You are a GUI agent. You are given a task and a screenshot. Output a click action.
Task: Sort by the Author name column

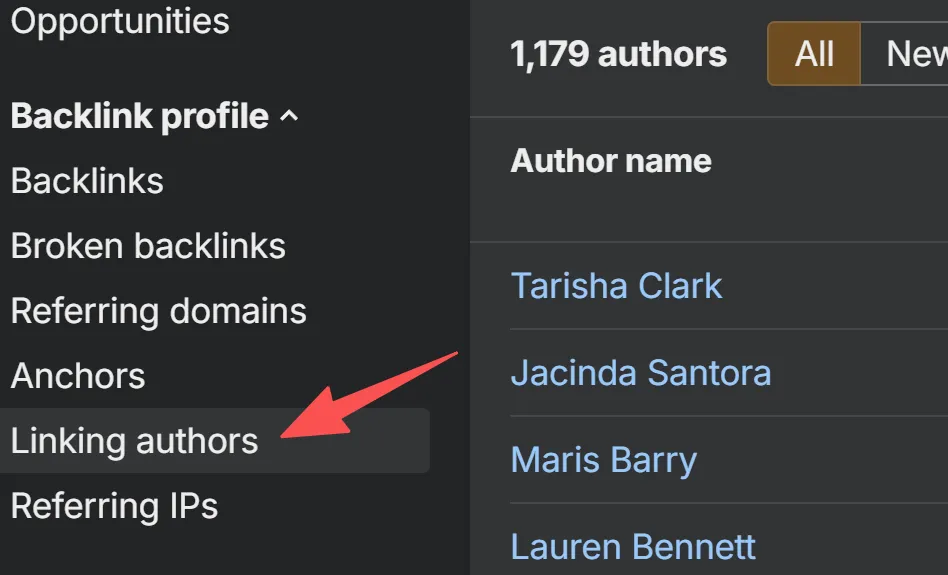tap(611, 161)
